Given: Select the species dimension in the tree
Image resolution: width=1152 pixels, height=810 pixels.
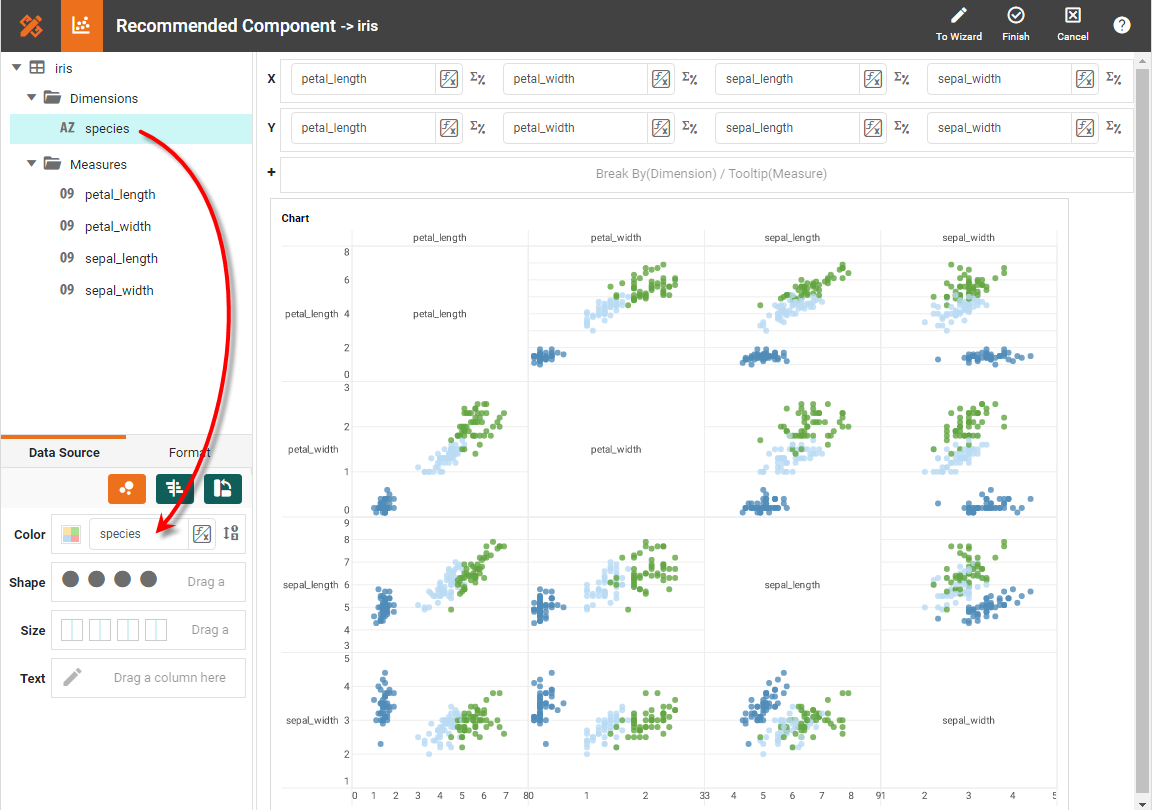Looking at the screenshot, I should tap(107, 128).
